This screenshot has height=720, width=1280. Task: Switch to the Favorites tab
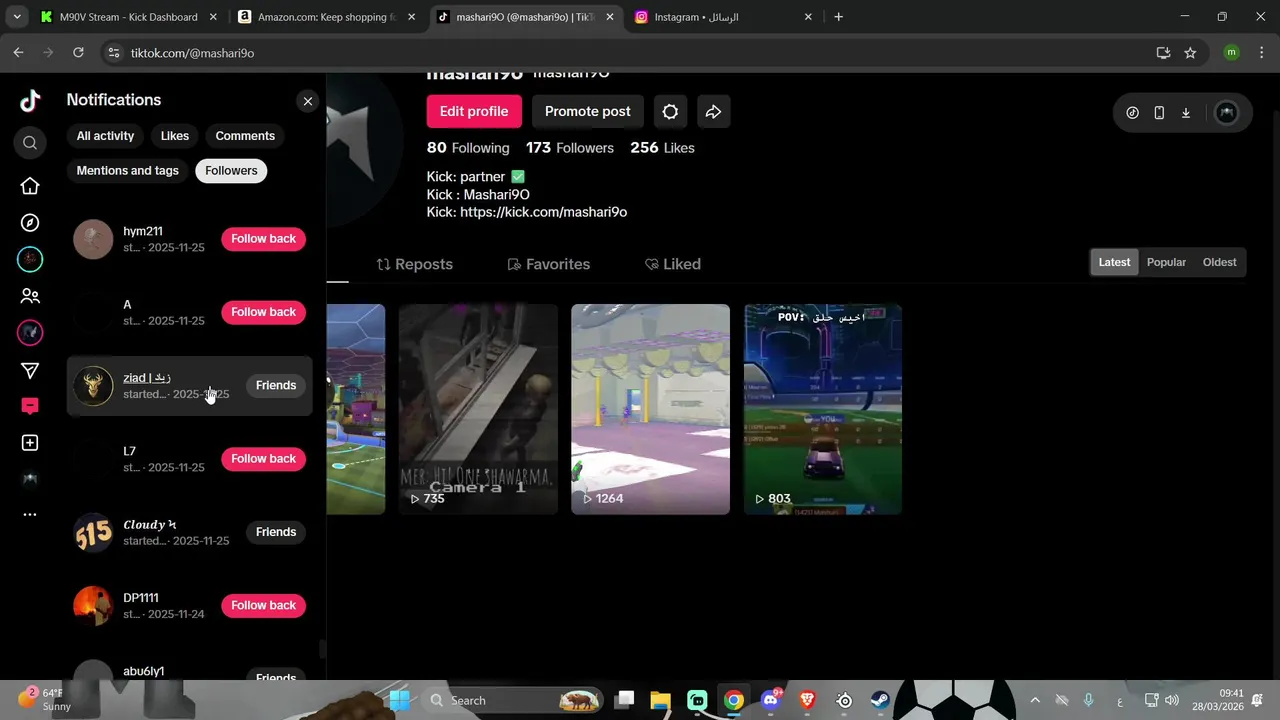click(549, 264)
